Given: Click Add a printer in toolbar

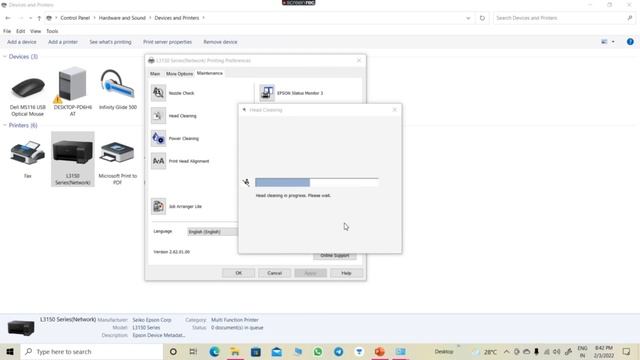Looking at the screenshot, I should (x=63, y=42).
